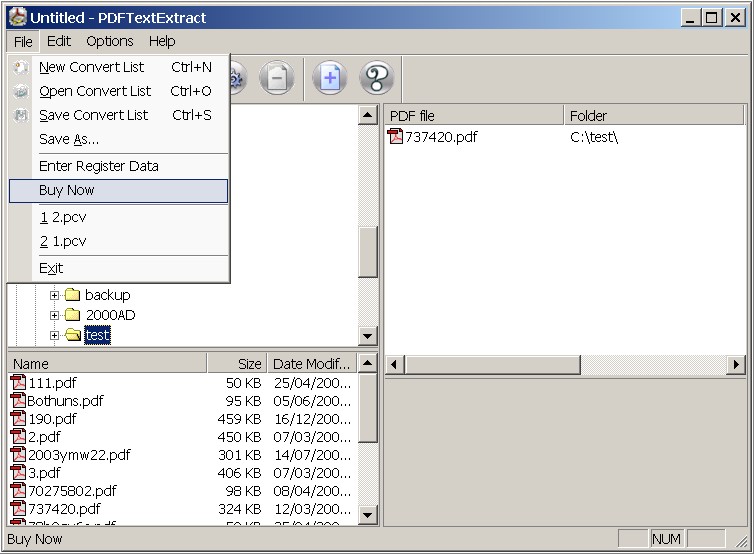Choose Exit from the File menu
This screenshot has width=754, height=554.
point(118,268)
